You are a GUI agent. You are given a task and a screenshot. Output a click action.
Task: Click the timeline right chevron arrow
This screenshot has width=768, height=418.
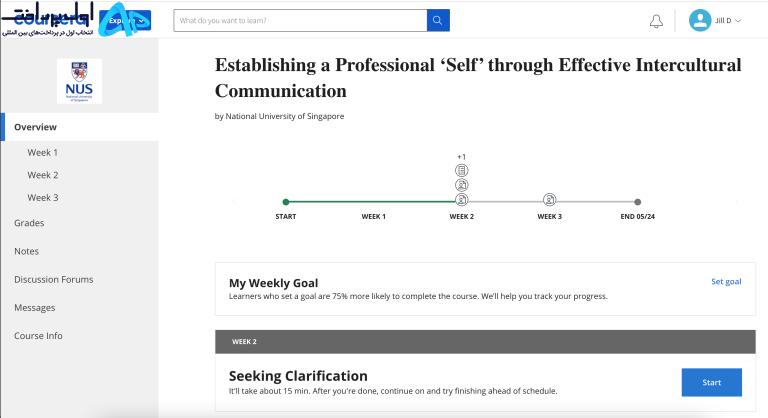tap(736, 200)
